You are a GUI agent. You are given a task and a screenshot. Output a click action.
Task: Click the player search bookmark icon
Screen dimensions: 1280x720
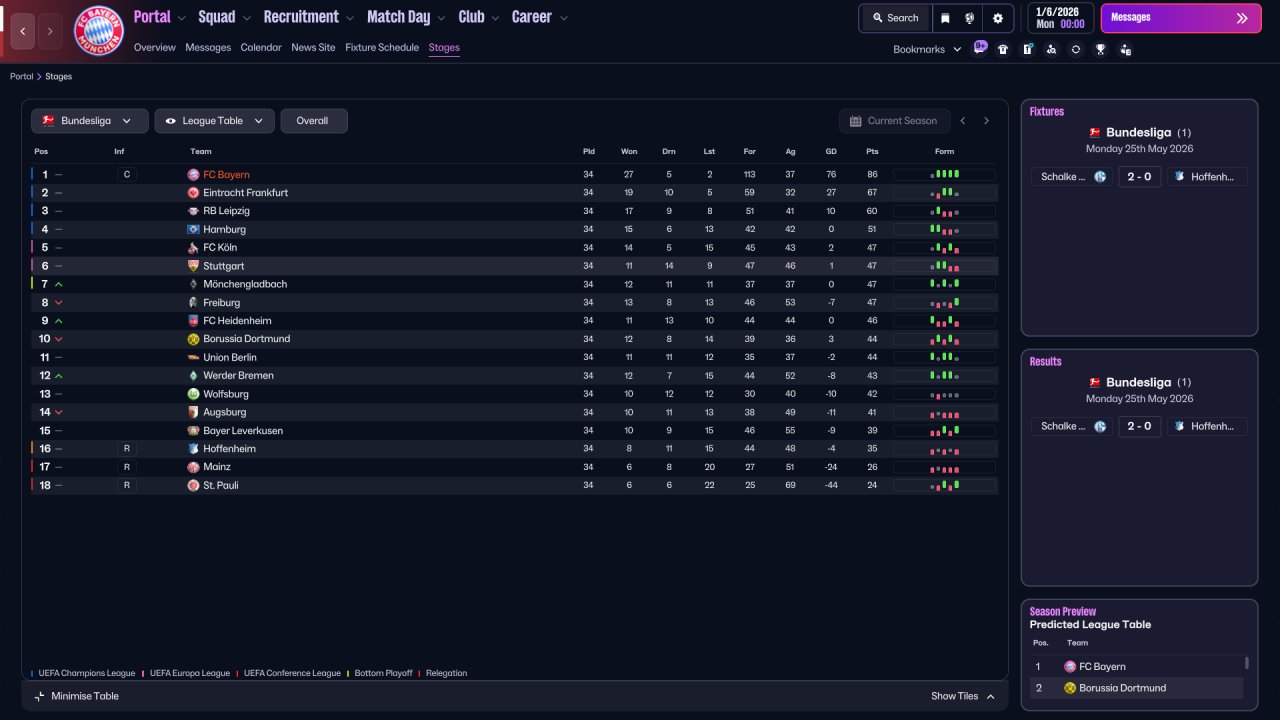coord(1052,49)
